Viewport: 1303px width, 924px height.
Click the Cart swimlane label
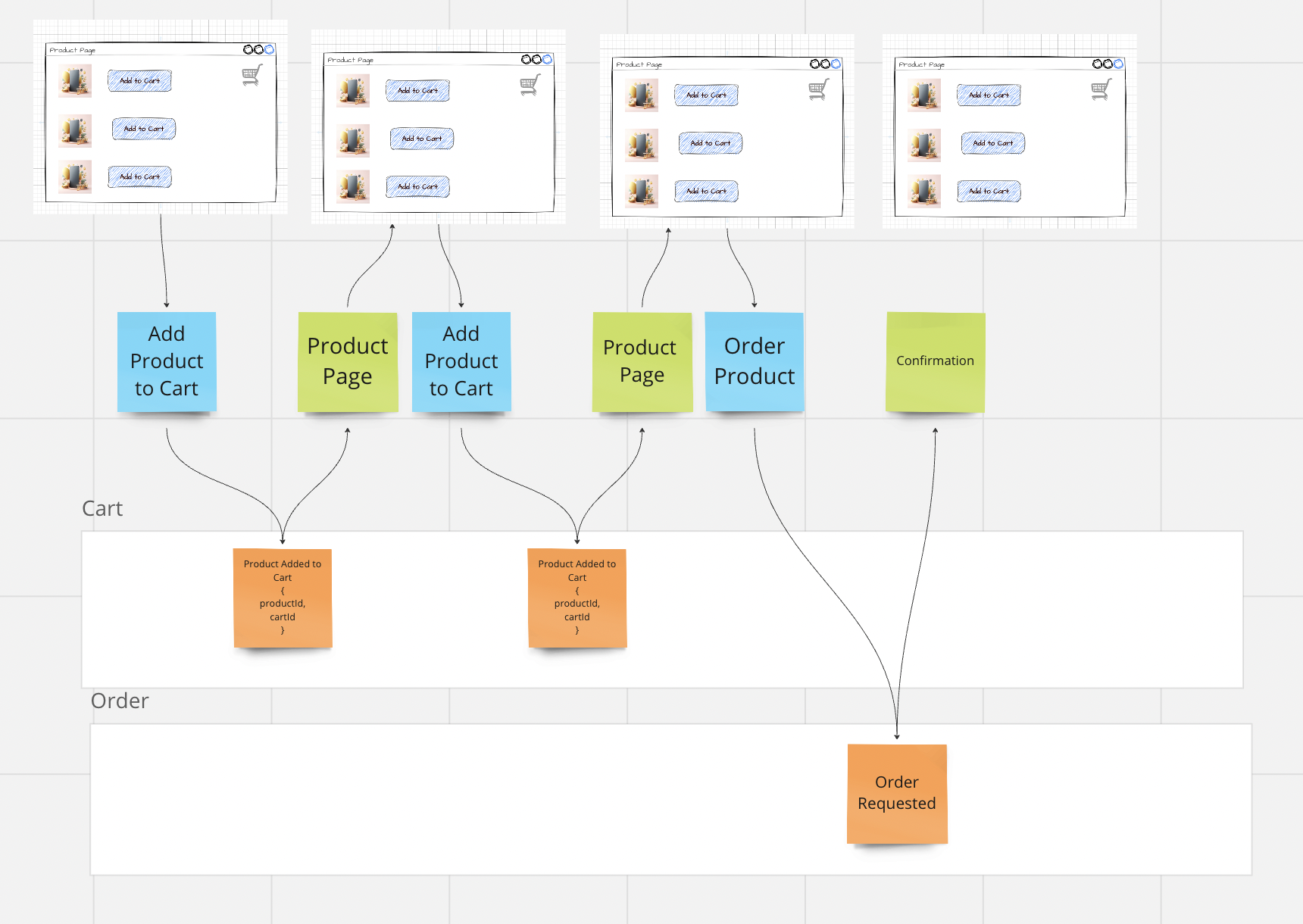[102, 508]
